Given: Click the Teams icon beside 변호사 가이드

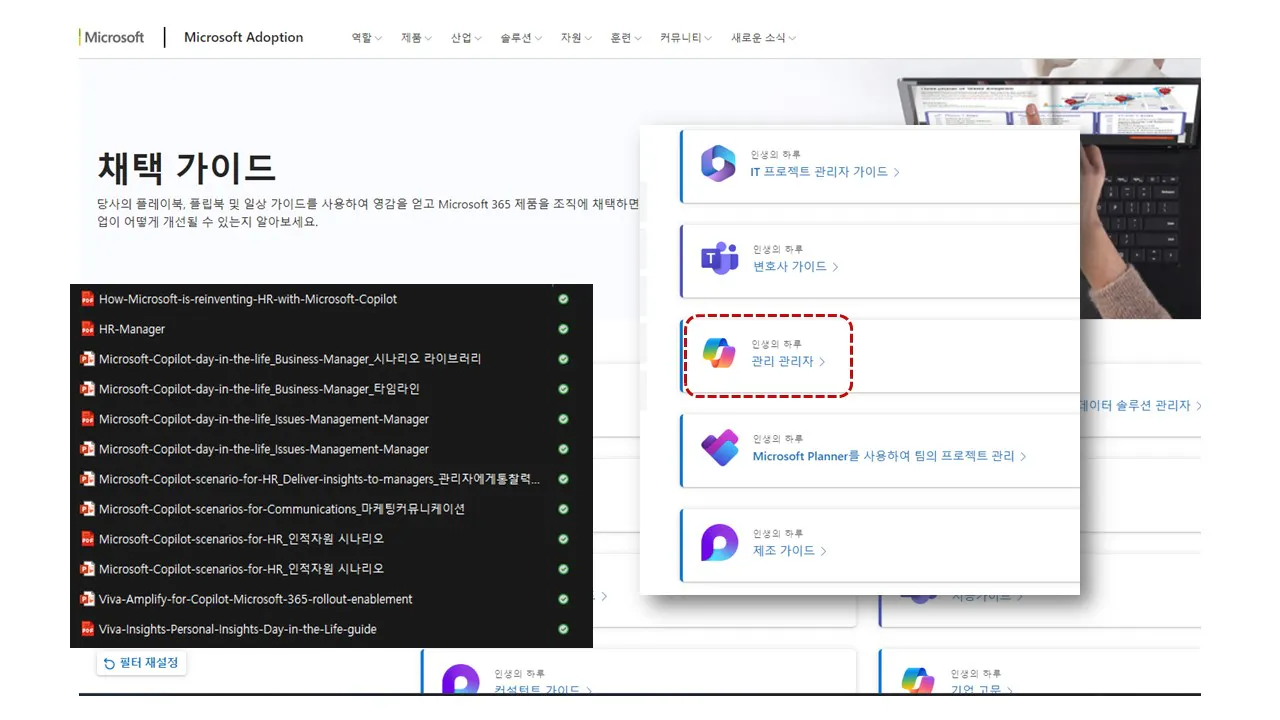Looking at the screenshot, I should pyautogui.click(x=719, y=259).
